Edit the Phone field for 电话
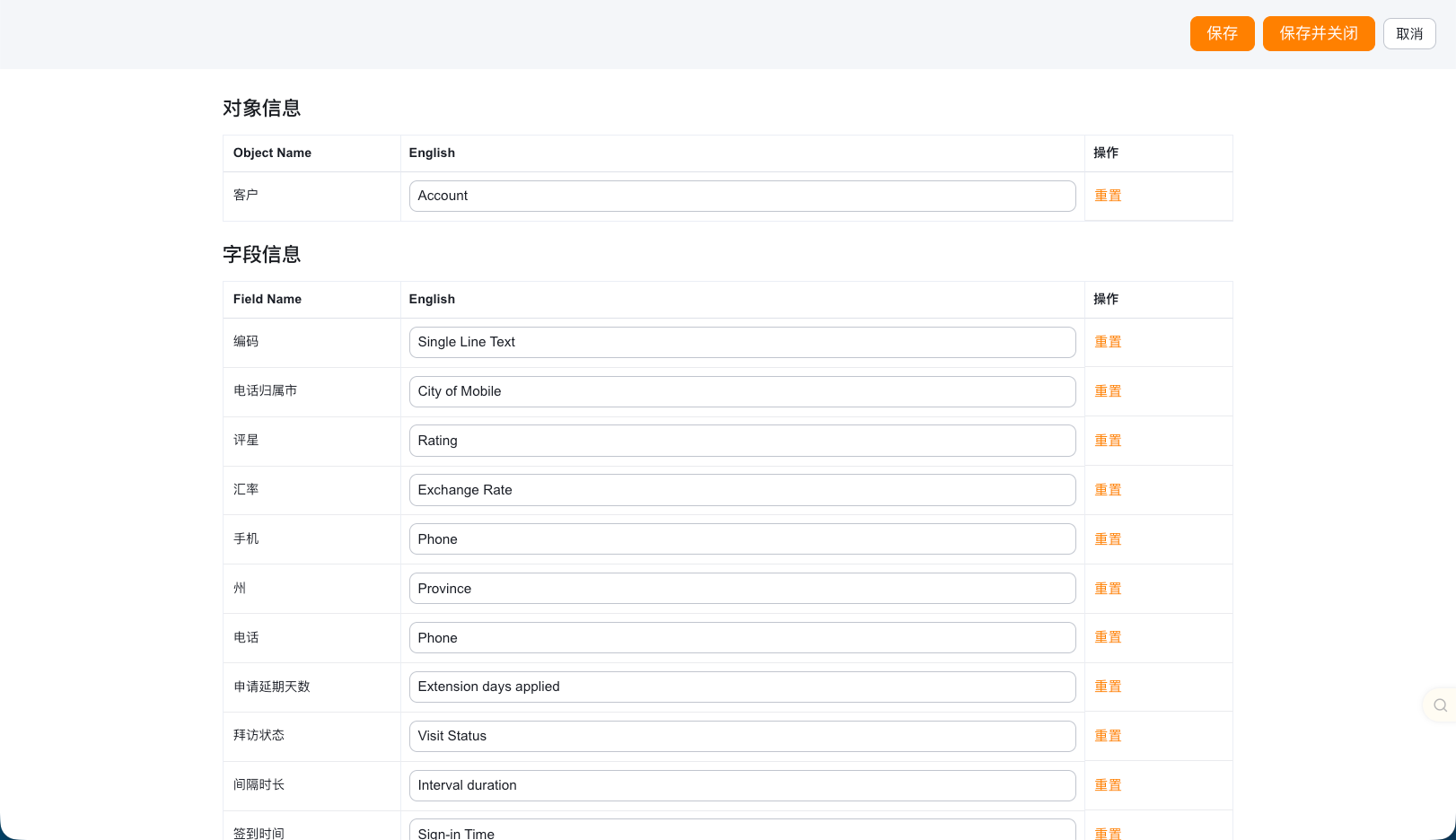The width and height of the screenshot is (1456, 840). pyautogui.click(x=742, y=638)
